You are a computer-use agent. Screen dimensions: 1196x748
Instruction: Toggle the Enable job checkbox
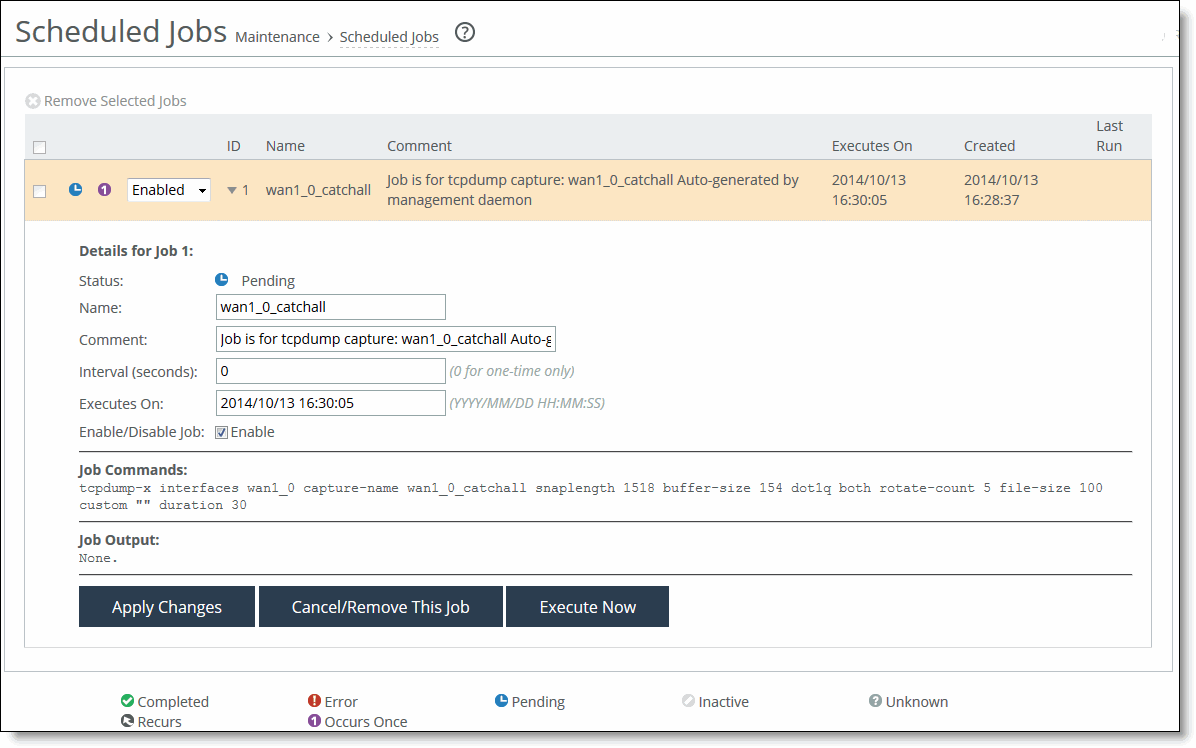click(x=222, y=433)
